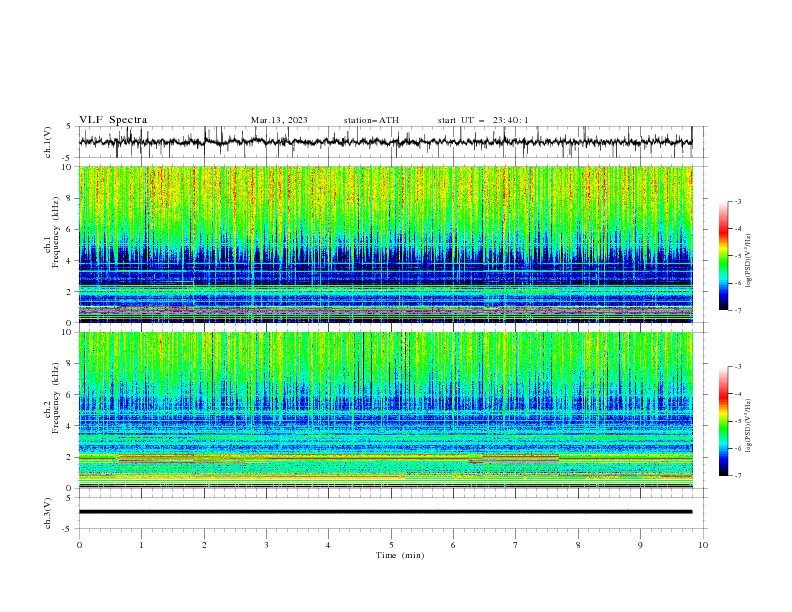Click the ch.2 frequency tick '4'
Screen dimensions: 792x612
coord(70,426)
